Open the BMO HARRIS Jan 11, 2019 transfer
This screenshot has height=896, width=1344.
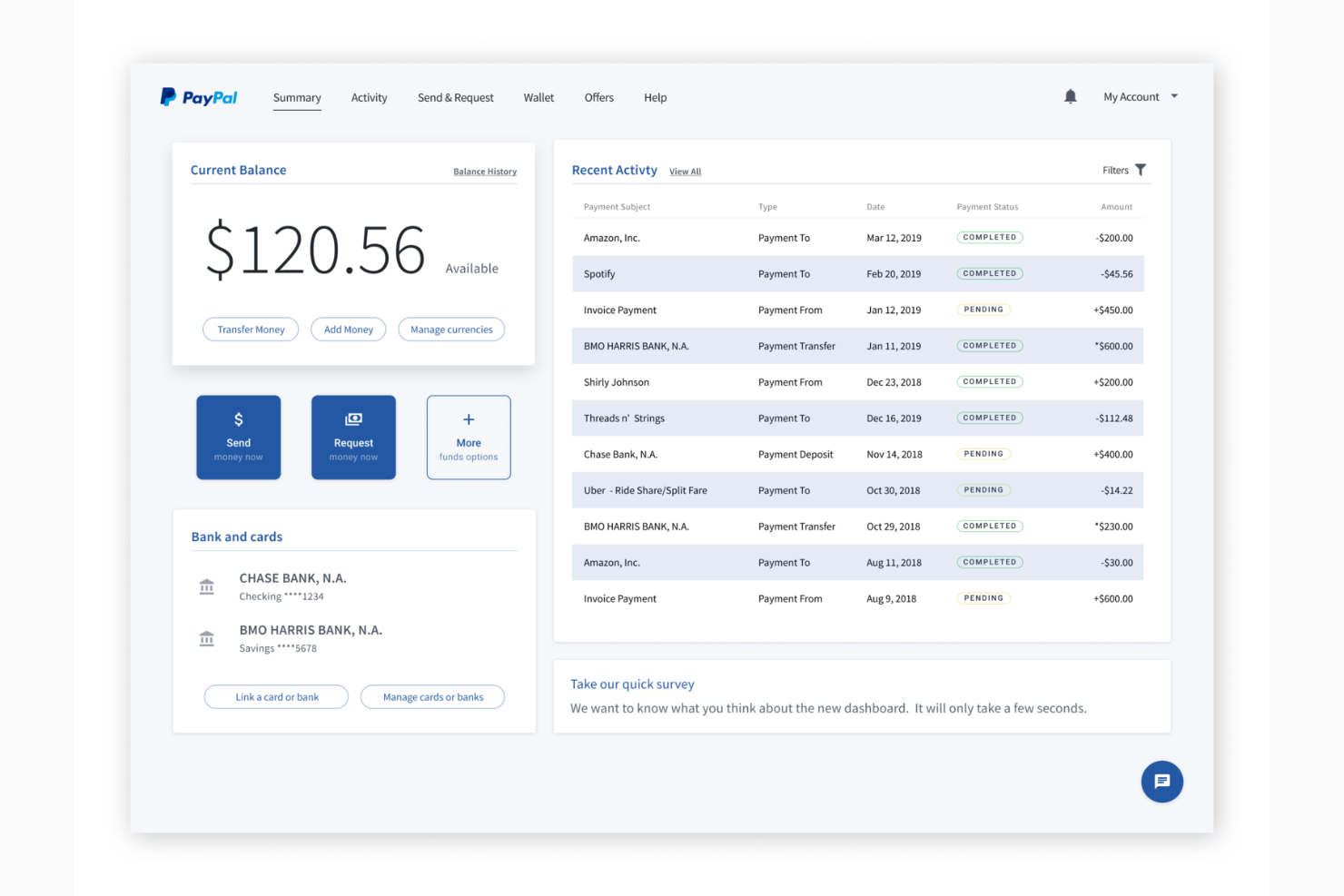coord(858,346)
